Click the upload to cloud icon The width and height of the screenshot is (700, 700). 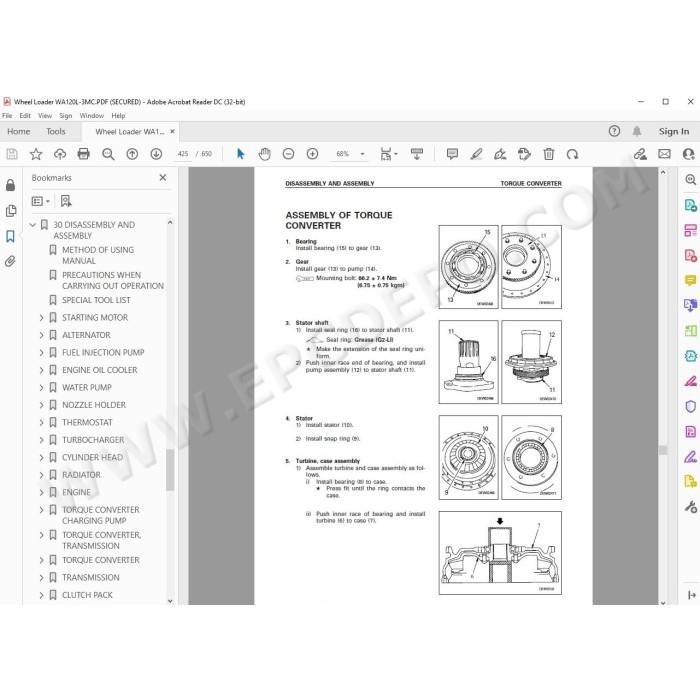(x=60, y=154)
